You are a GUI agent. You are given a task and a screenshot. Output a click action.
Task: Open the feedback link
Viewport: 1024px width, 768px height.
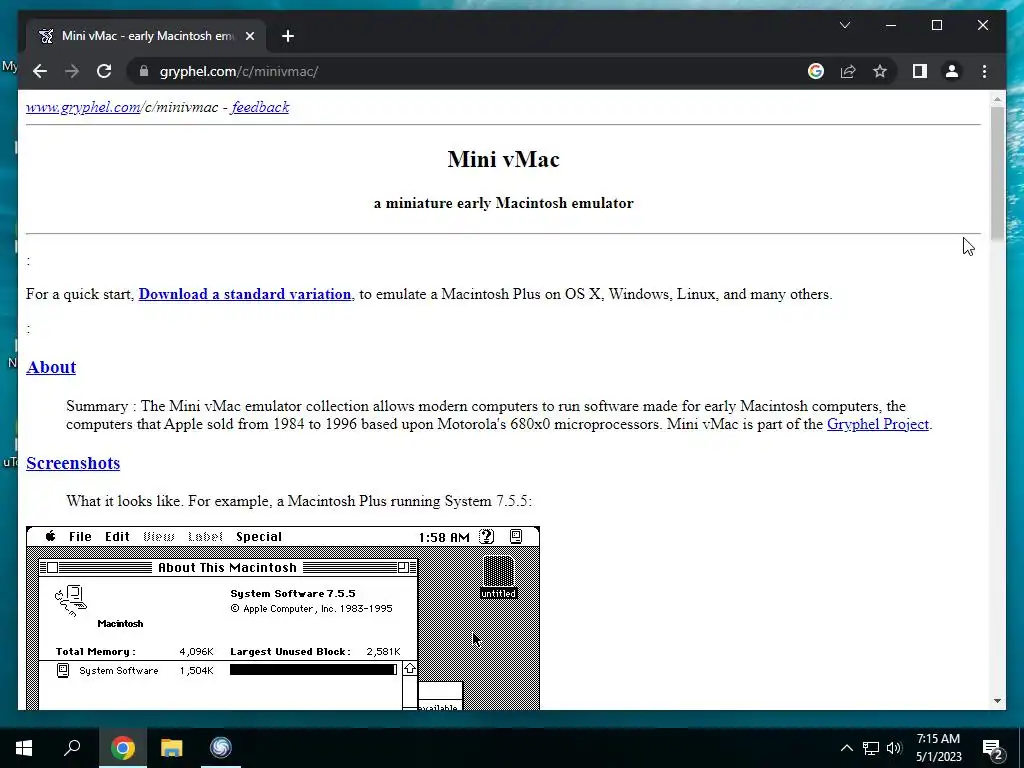point(260,107)
